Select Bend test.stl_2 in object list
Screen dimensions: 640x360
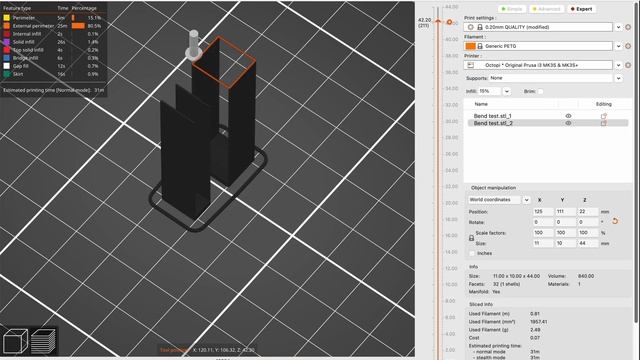[493, 123]
